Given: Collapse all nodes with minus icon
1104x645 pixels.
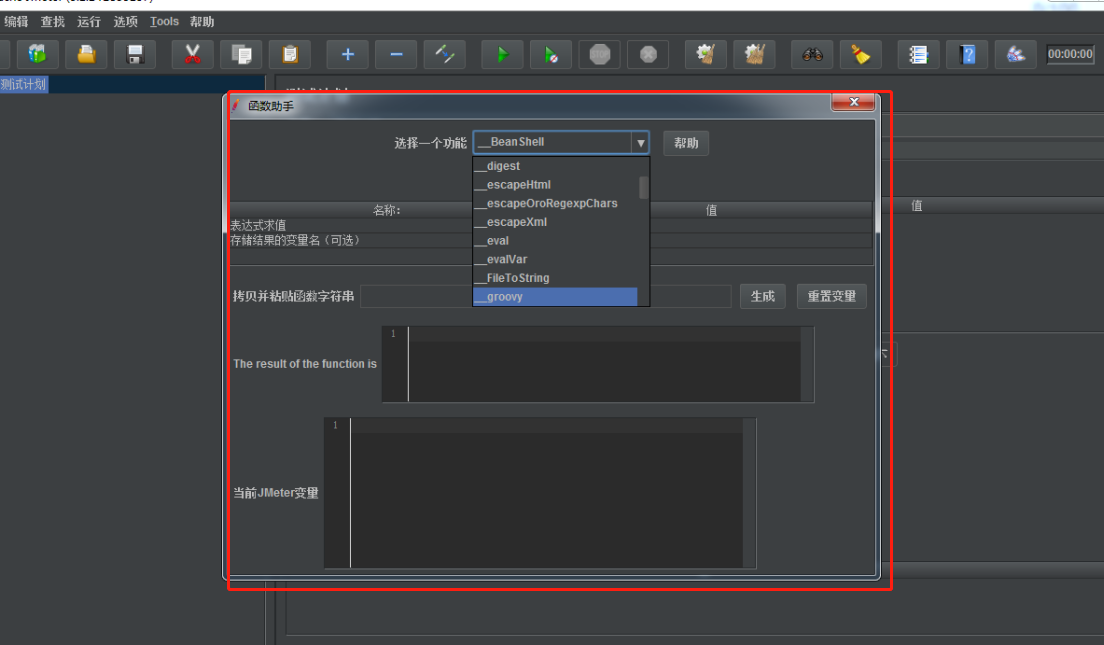Looking at the screenshot, I should coord(396,55).
